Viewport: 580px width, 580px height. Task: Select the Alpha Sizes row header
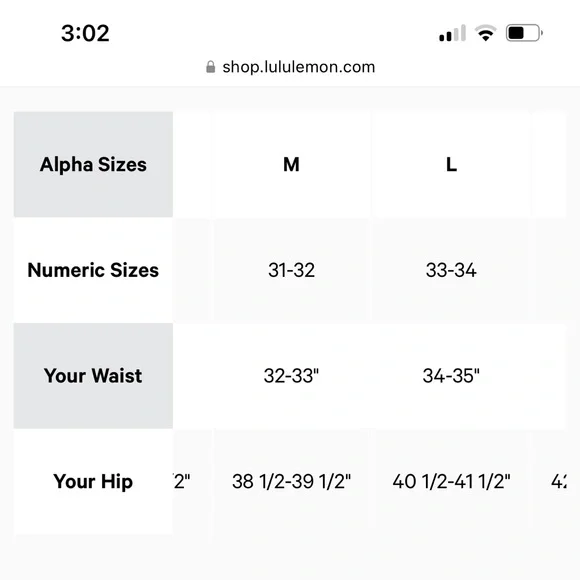[x=93, y=164]
